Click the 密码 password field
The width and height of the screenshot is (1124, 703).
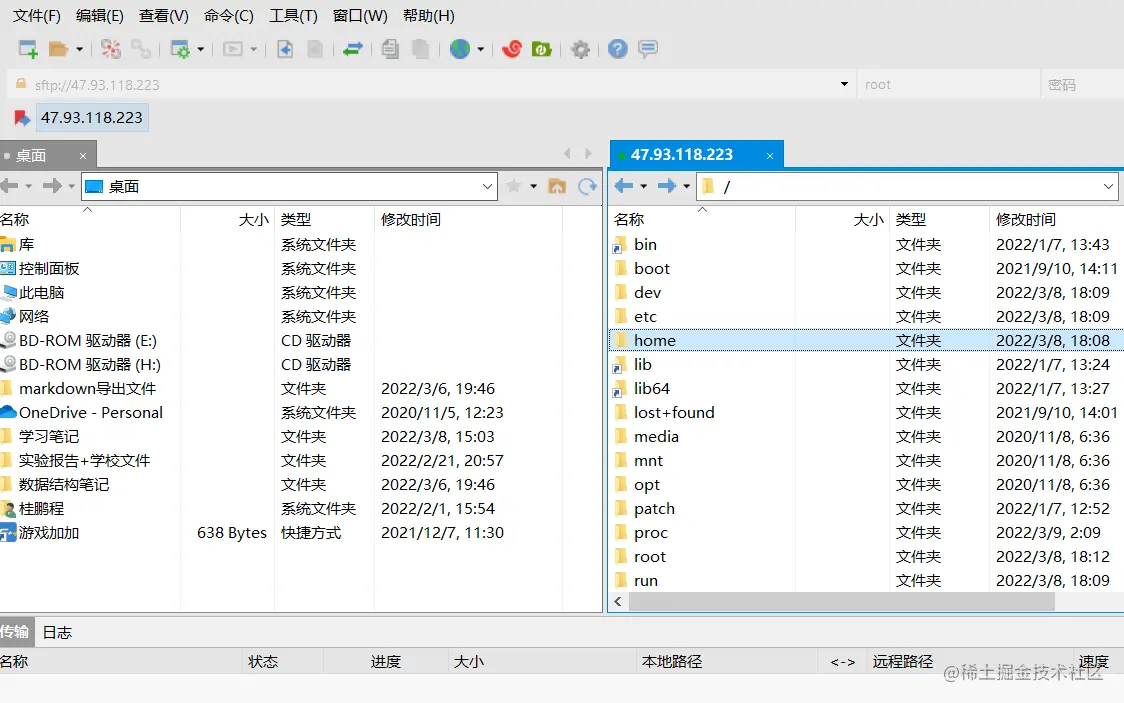coord(1082,85)
